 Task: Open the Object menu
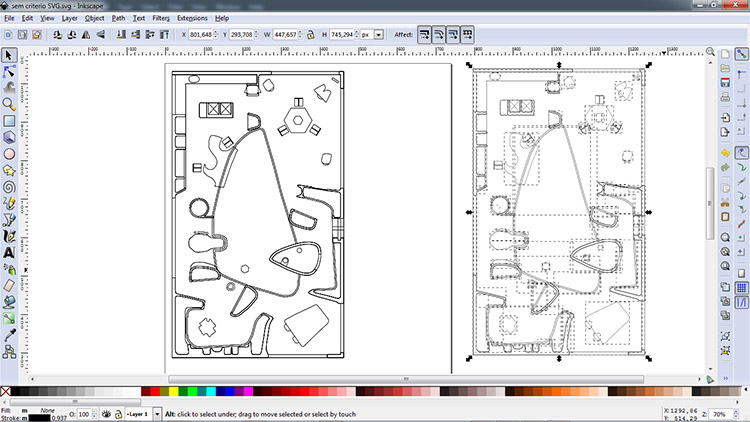coord(94,18)
